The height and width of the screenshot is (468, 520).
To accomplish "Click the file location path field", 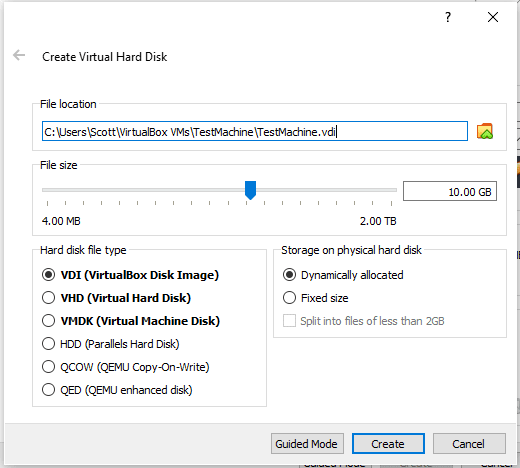I will [x=255, y=131].
